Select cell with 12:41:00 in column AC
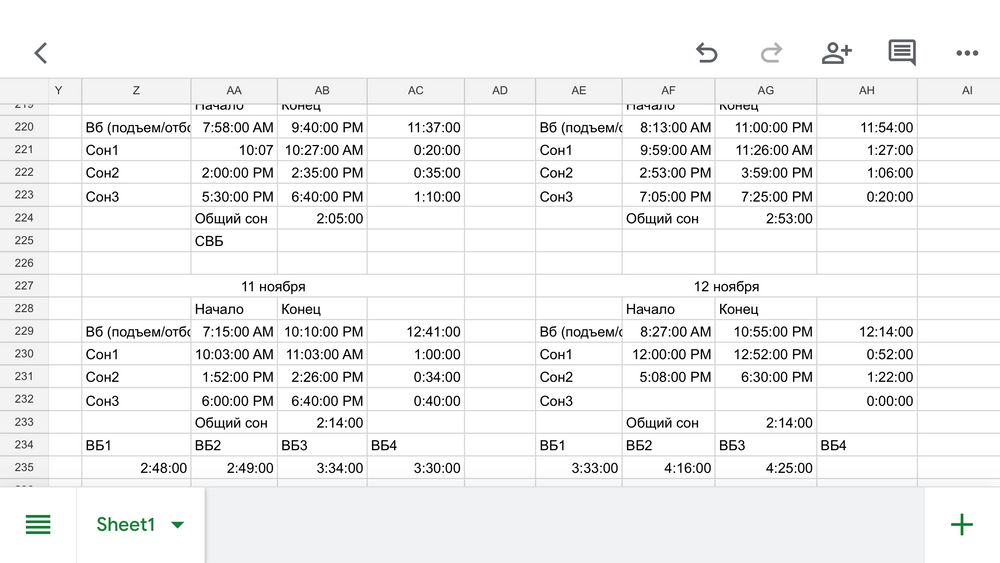 click(415, 331)
